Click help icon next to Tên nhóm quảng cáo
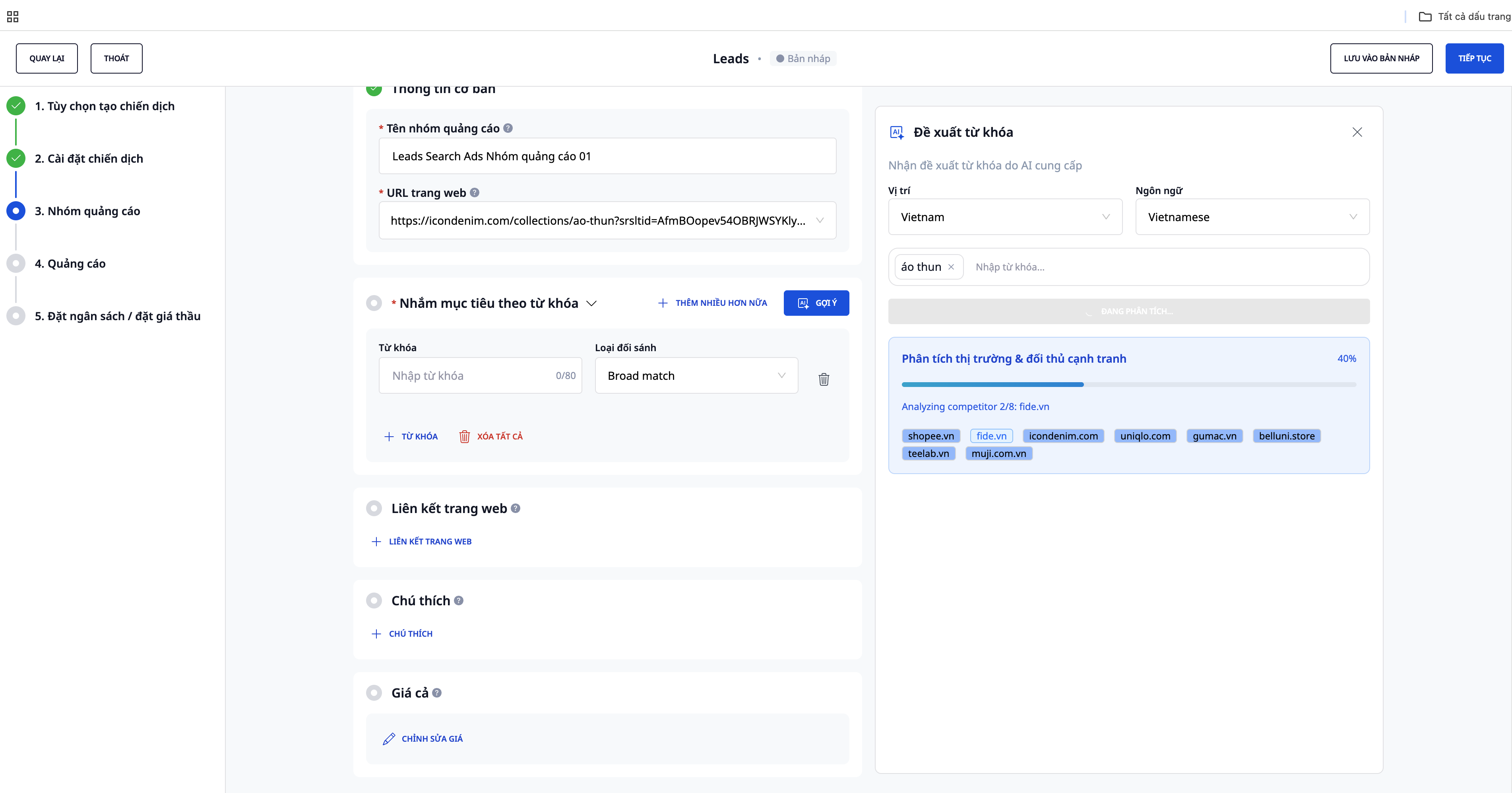Viewport: 1512px width, 793px height. [508, 128]
